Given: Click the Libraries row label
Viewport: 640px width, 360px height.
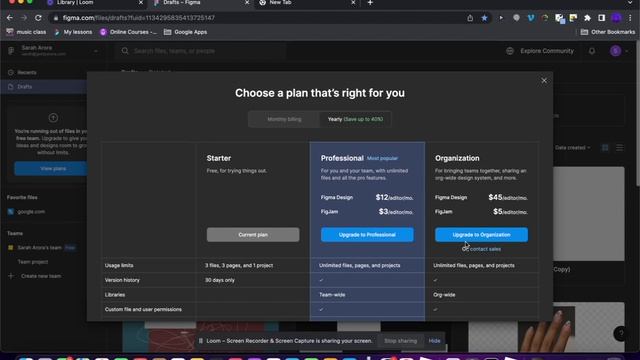Looking at the screenshot, I should [115, 295].
